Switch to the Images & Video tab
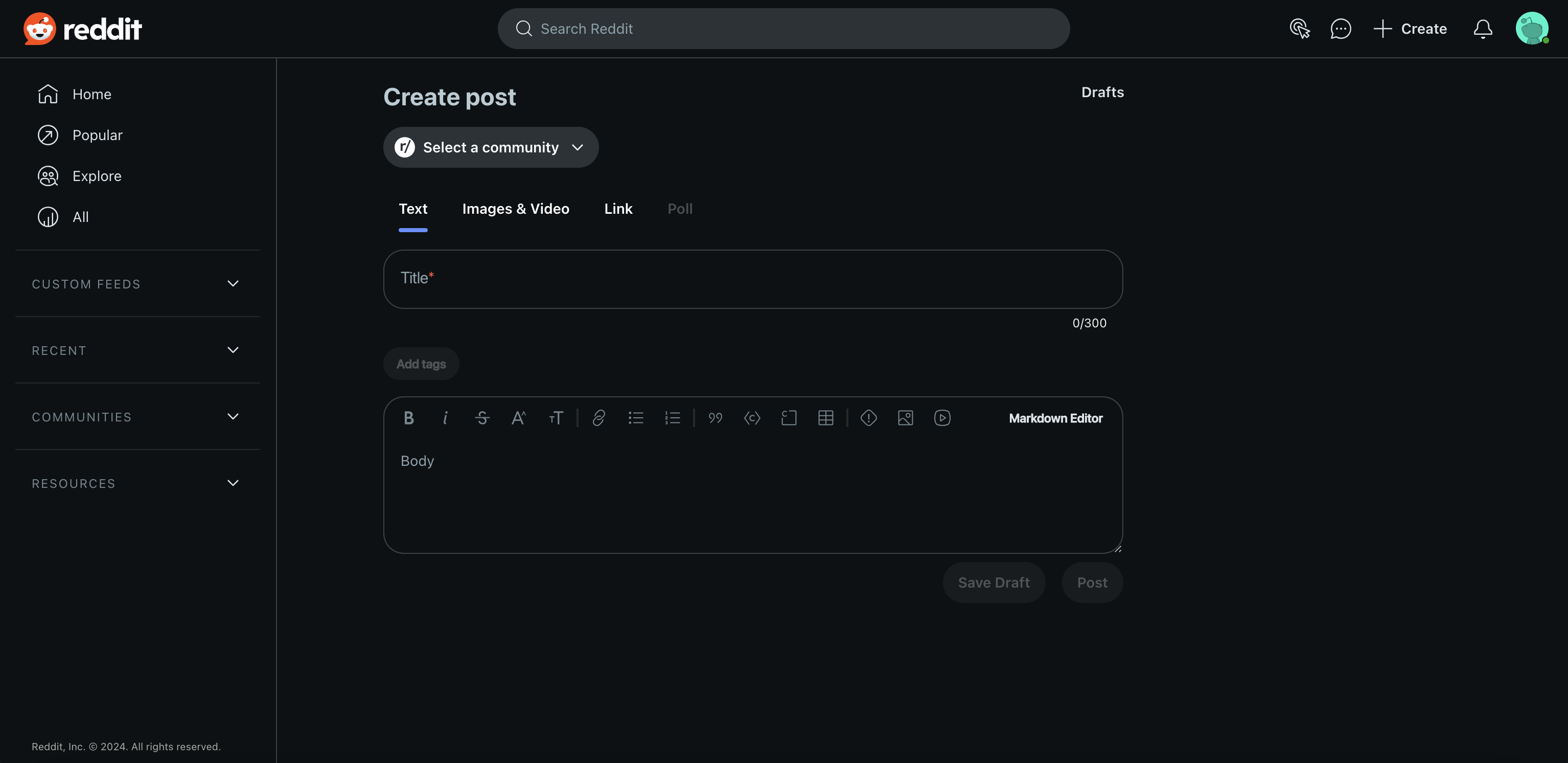This screenshot has width=1568, height=763. [516, 209]
